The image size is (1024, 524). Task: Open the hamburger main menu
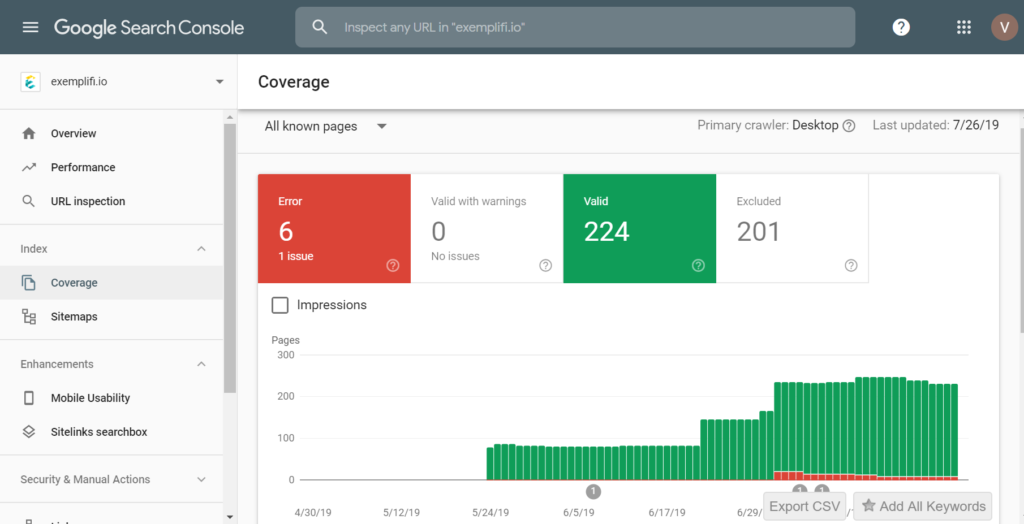pos(30,27)
